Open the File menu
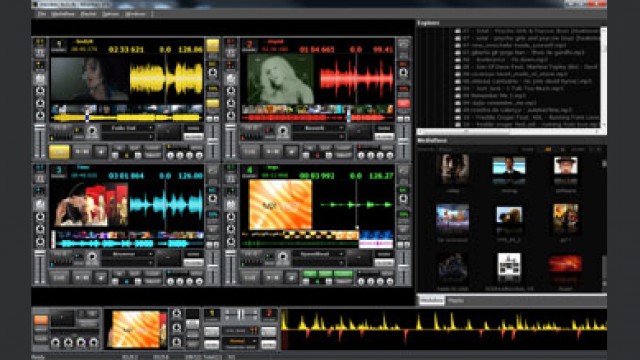The image size is (640, 360). point(42,14)
